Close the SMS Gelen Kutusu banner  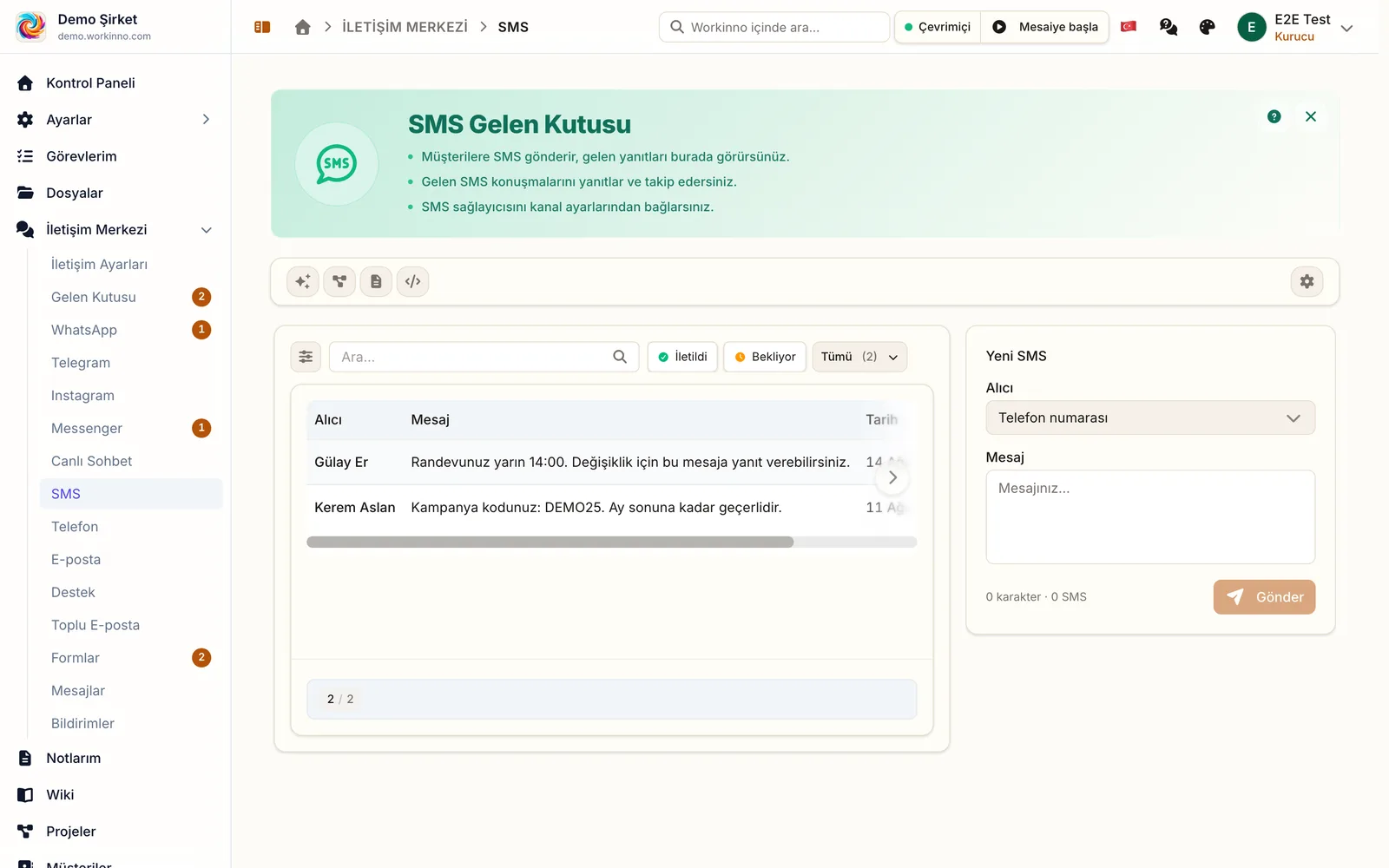pos(1311,116)
